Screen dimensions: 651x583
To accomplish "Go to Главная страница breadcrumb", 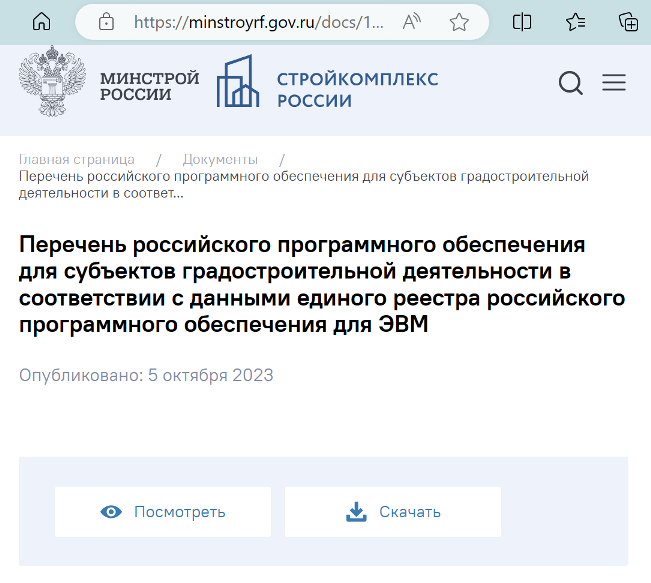I will click(77, 159).
